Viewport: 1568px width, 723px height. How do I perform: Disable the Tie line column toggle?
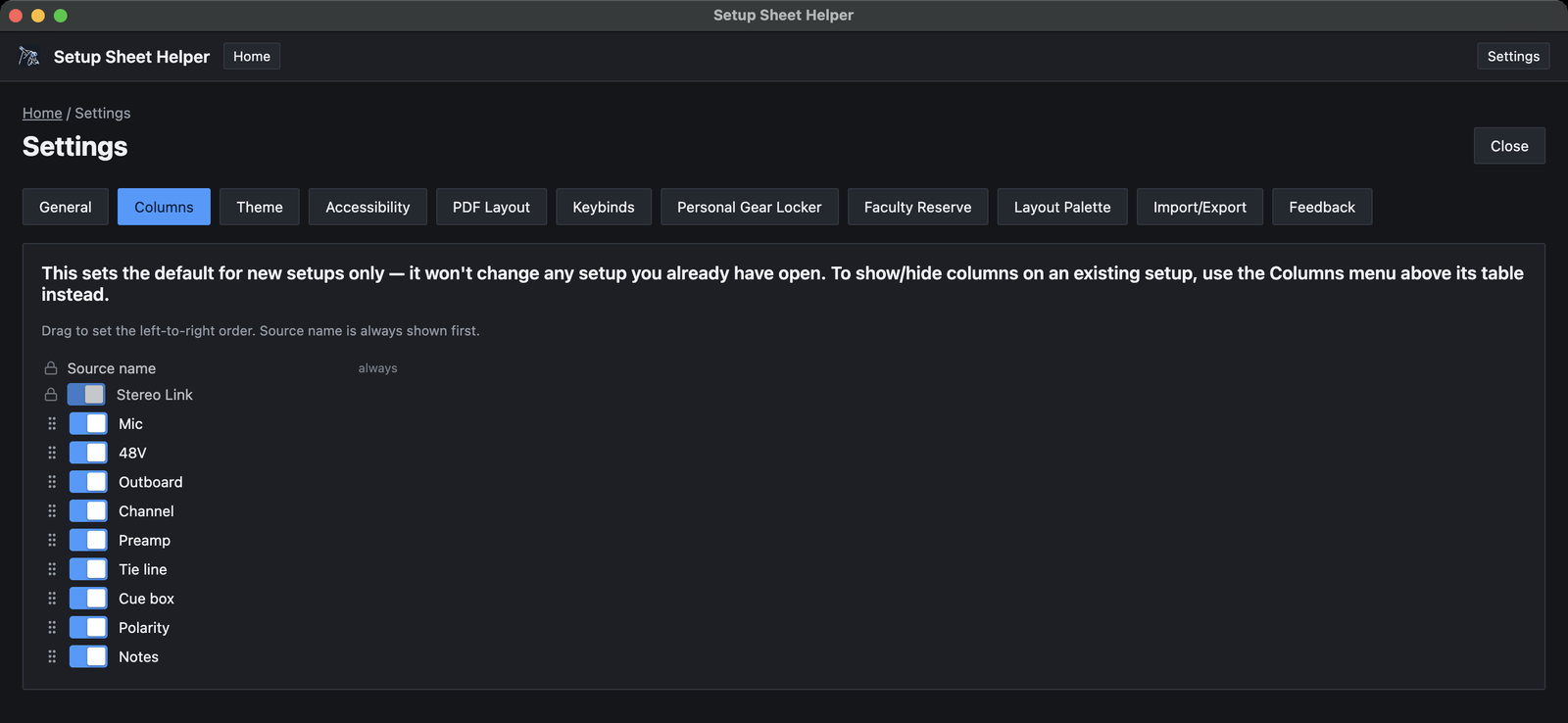pos(88,569)
